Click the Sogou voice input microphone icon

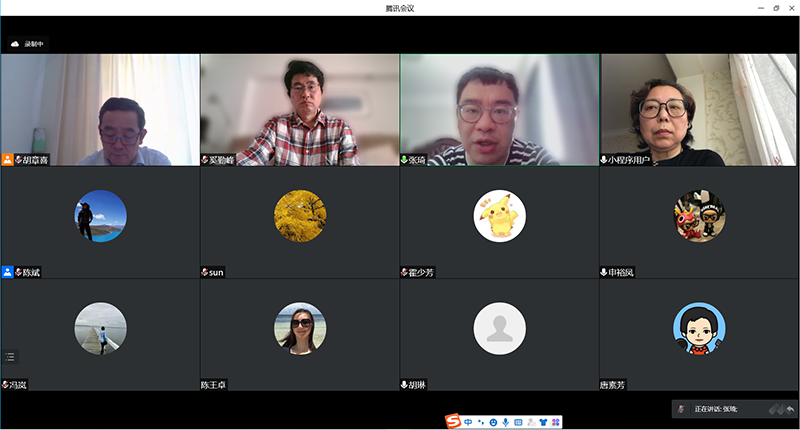[x=505, y=422]
